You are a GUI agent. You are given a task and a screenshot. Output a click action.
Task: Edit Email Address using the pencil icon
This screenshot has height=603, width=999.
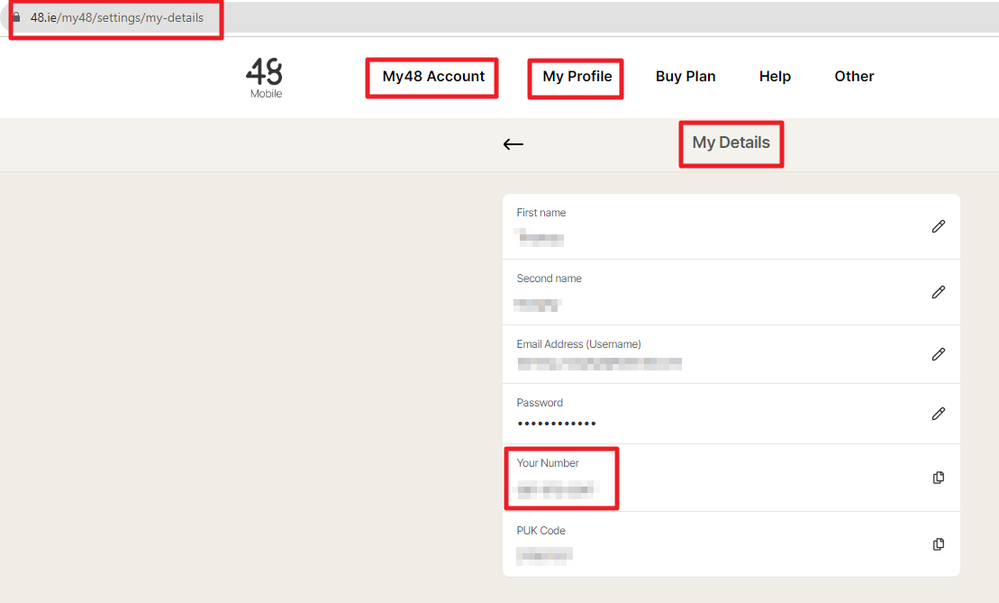tap(938, 354)
